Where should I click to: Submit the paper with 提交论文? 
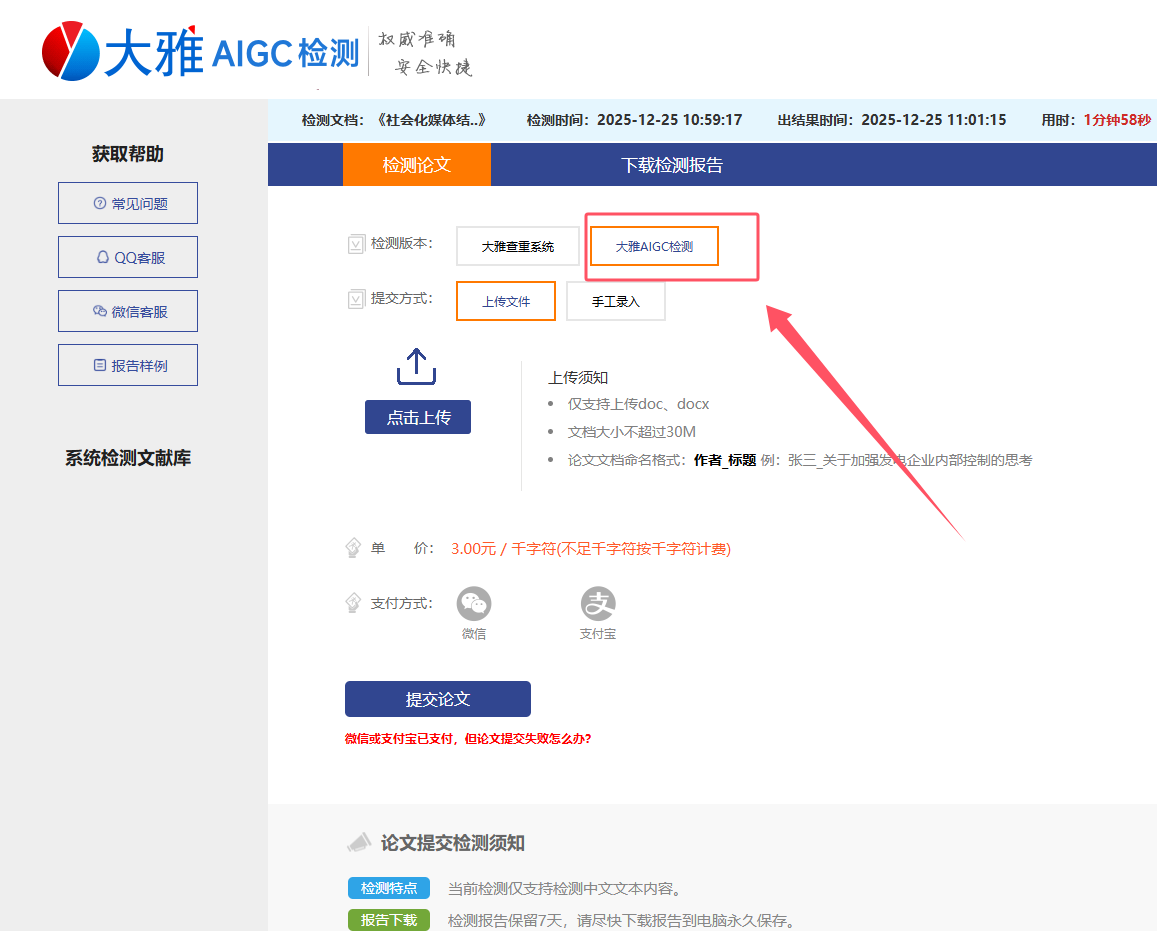tap(437, 698)
